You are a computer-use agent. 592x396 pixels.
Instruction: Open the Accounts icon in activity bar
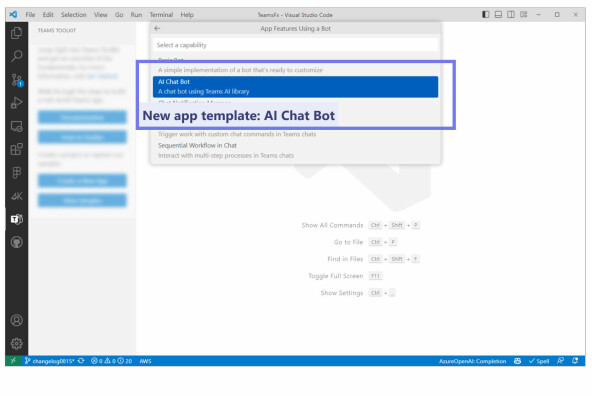[x=16, y=320]
